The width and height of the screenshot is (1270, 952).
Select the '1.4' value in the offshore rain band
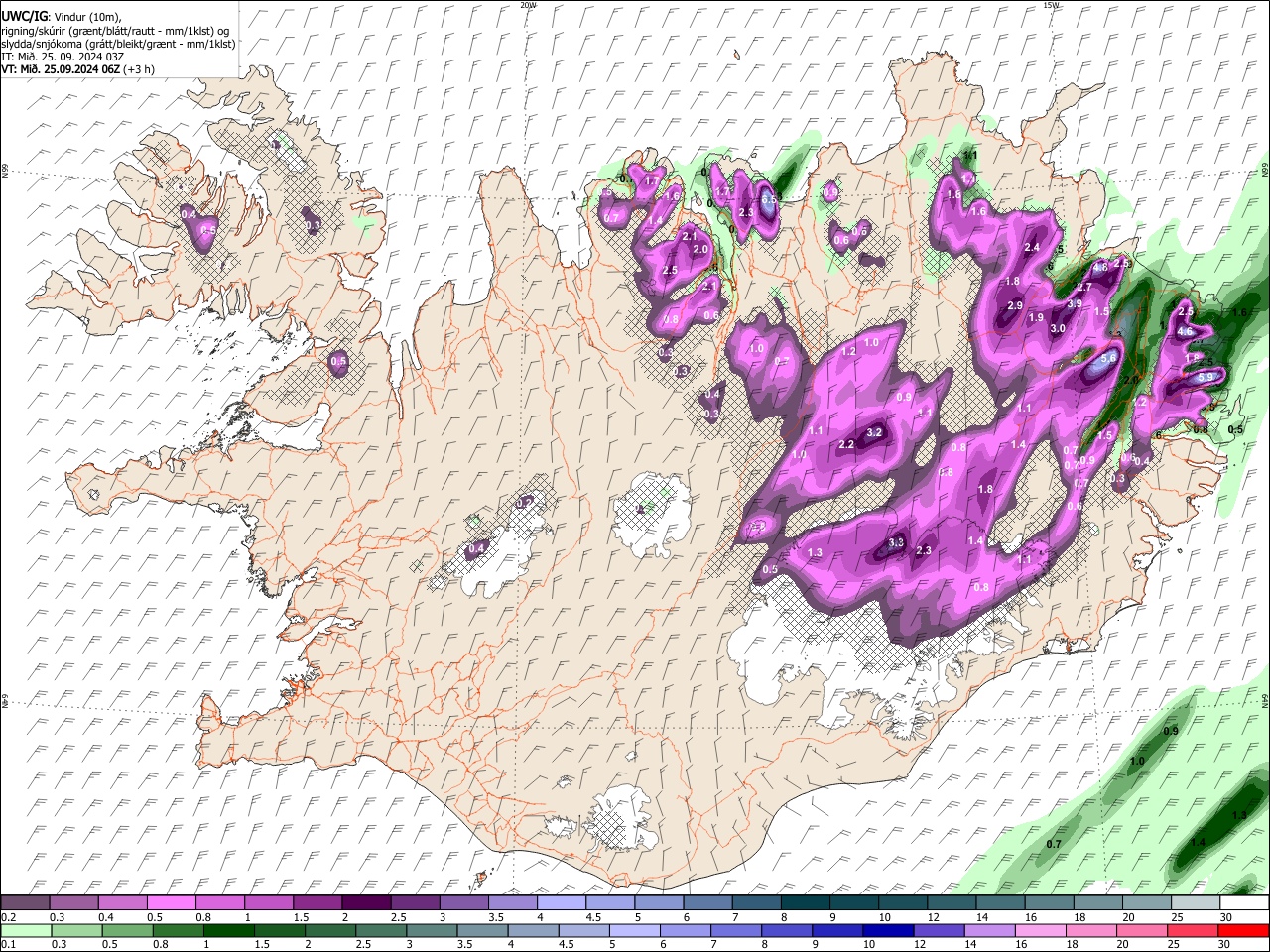(1199, 842)
